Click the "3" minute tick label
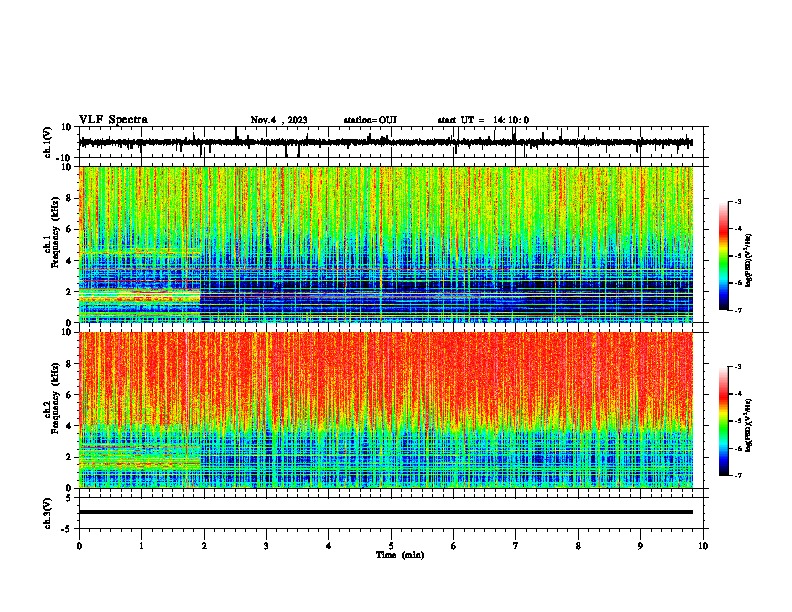Image resolution: width=792 pixels, height=612 pixels. 266,546
